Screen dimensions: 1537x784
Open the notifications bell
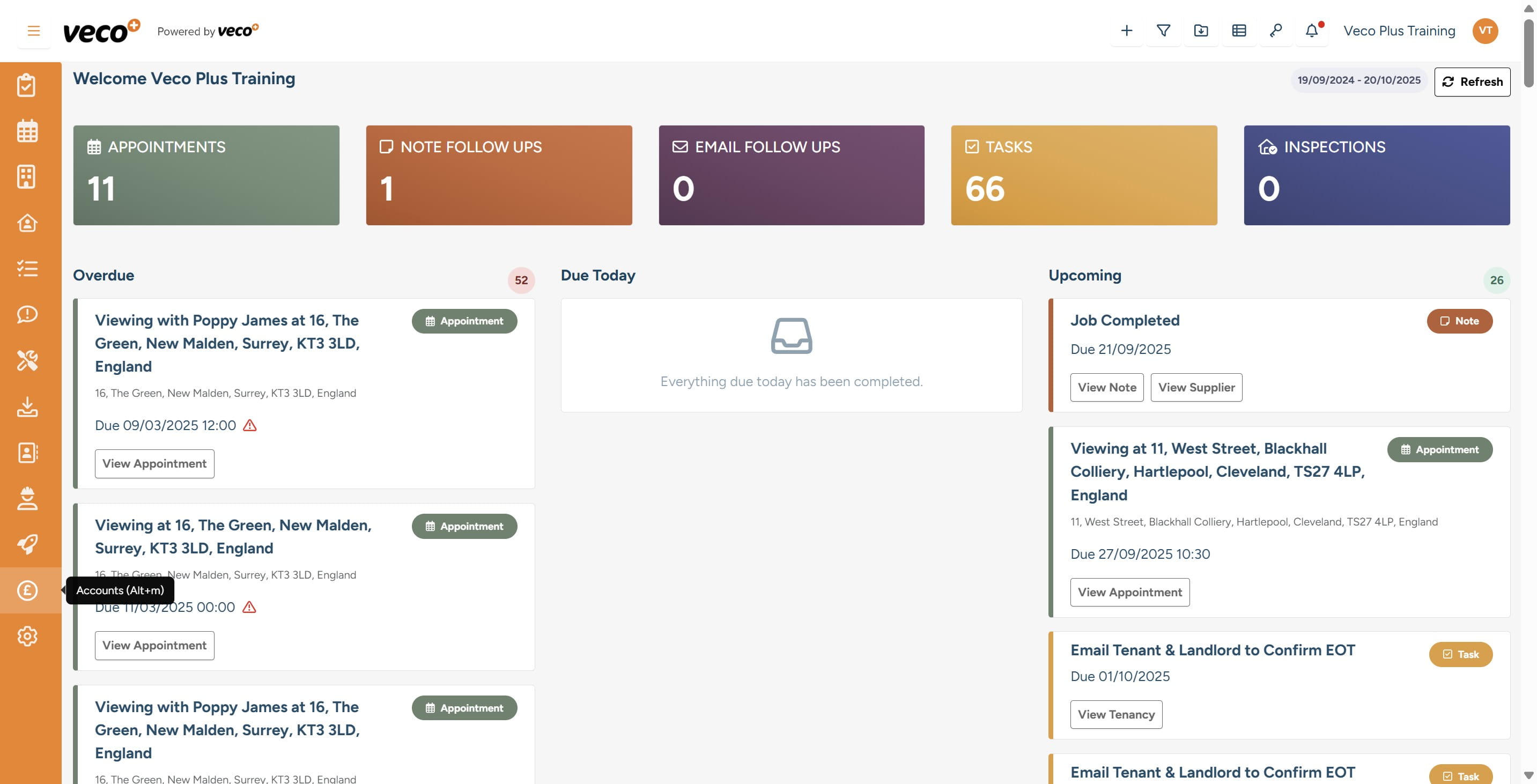coord(1311,31)
